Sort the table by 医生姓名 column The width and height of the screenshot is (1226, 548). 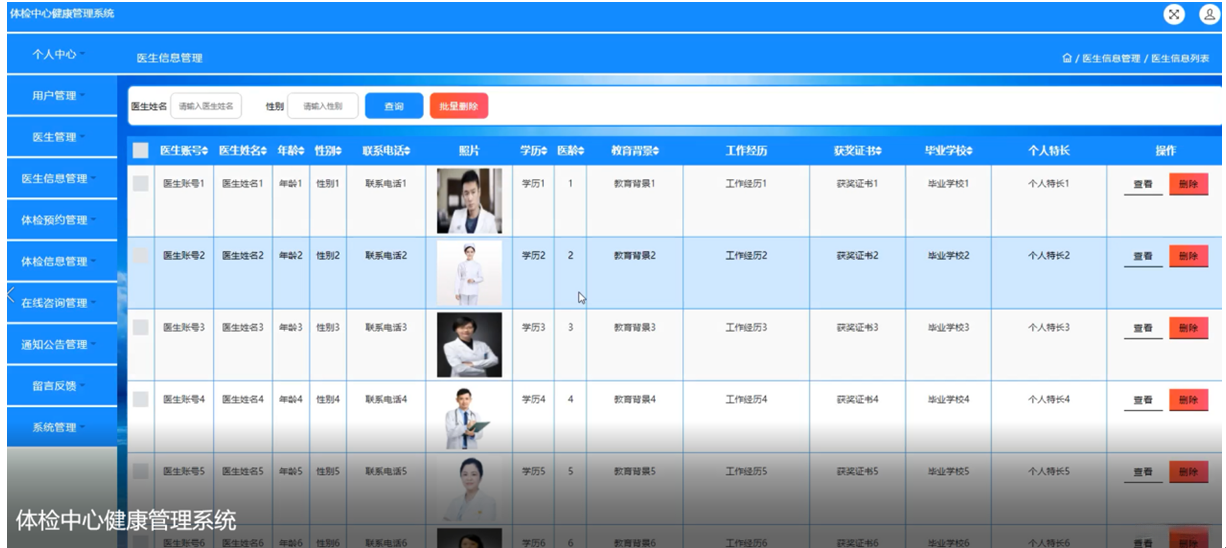pyautogui.click(x=243, y=151)
